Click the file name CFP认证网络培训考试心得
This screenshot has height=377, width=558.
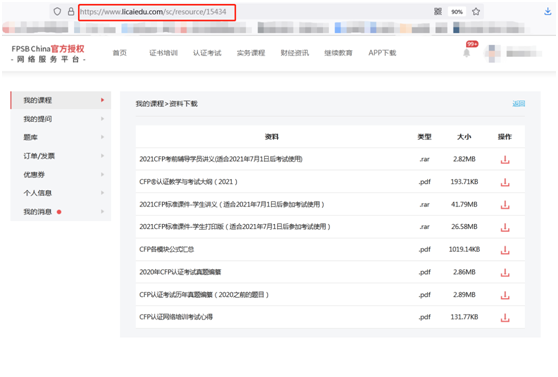(176, 317)
